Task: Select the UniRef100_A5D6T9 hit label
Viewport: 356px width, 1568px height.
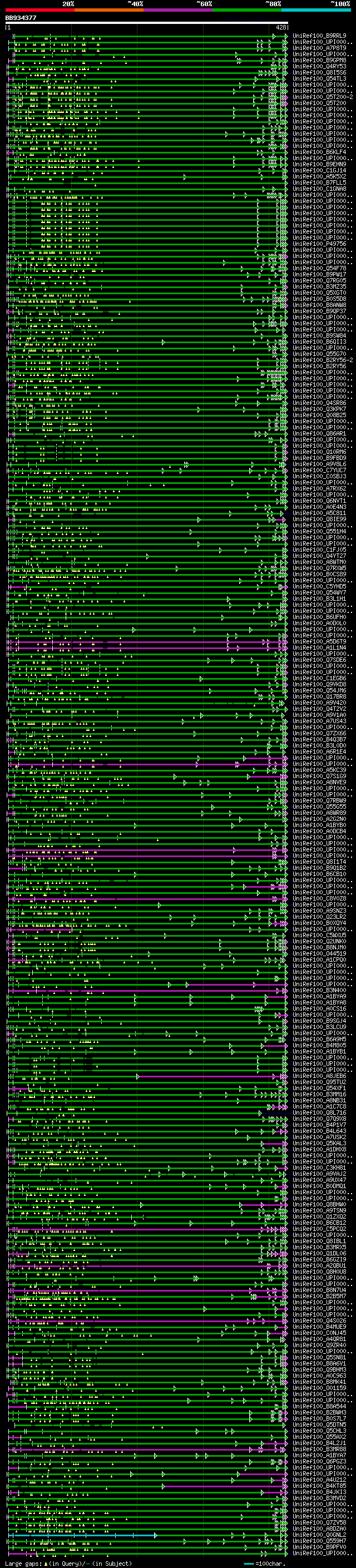Action: [319, 641]
